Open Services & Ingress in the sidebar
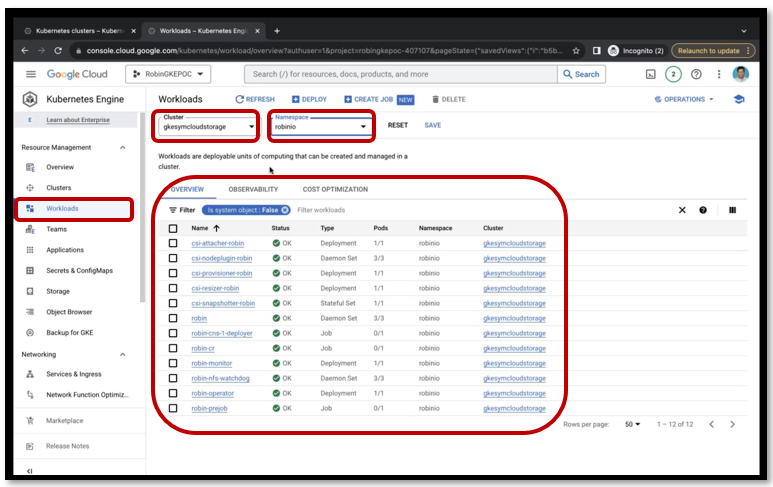Screen dimensions: 773x487 pos(76,374)
